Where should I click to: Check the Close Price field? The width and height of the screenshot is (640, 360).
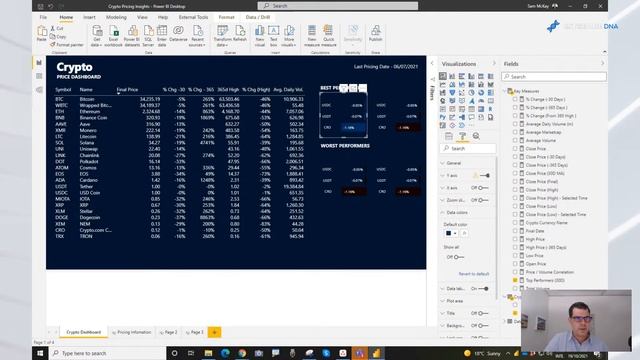[515, 149]
